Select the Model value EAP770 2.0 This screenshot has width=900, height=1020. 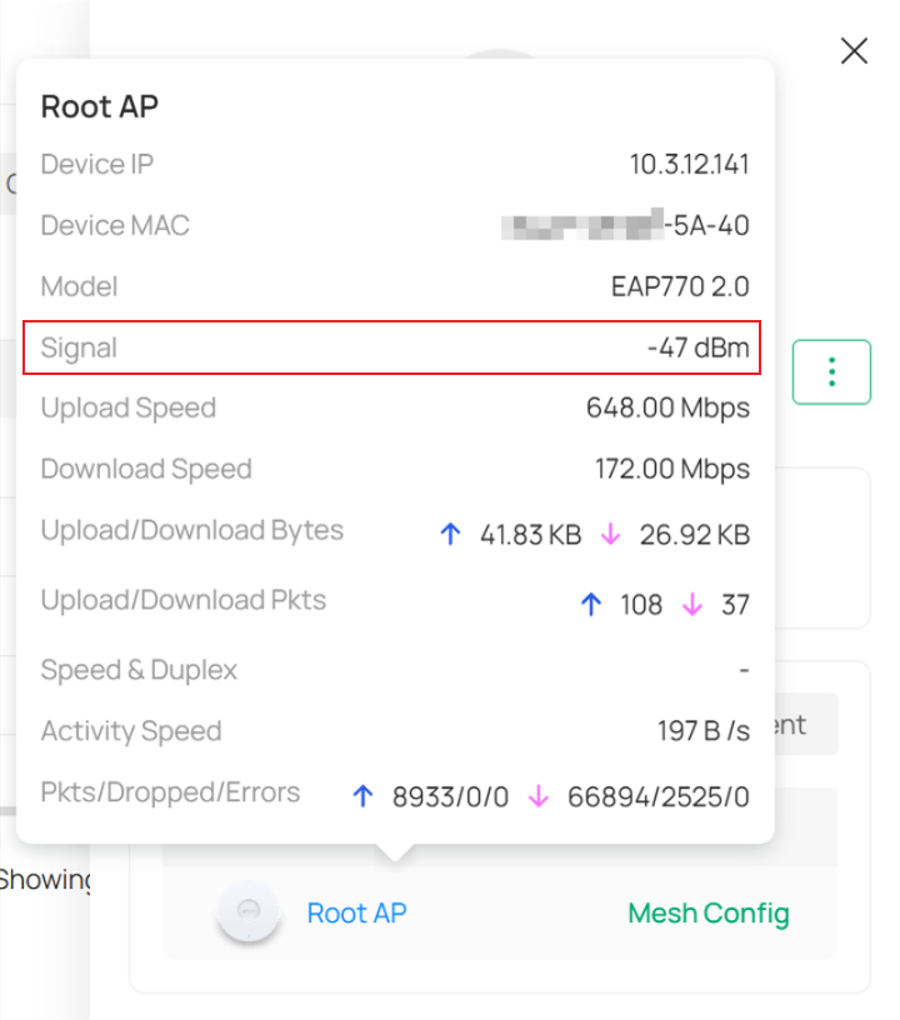680,286
